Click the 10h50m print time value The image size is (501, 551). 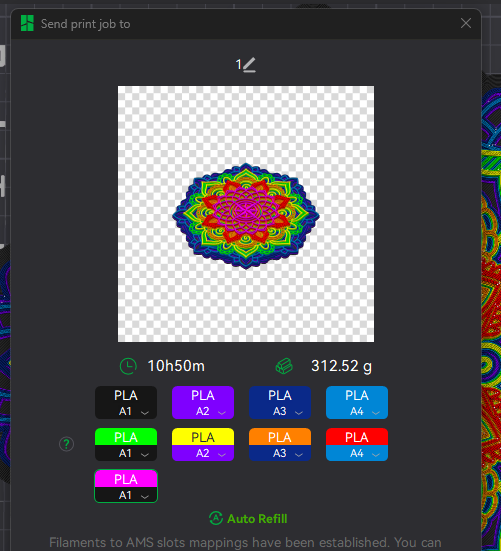tap(176, 366)
